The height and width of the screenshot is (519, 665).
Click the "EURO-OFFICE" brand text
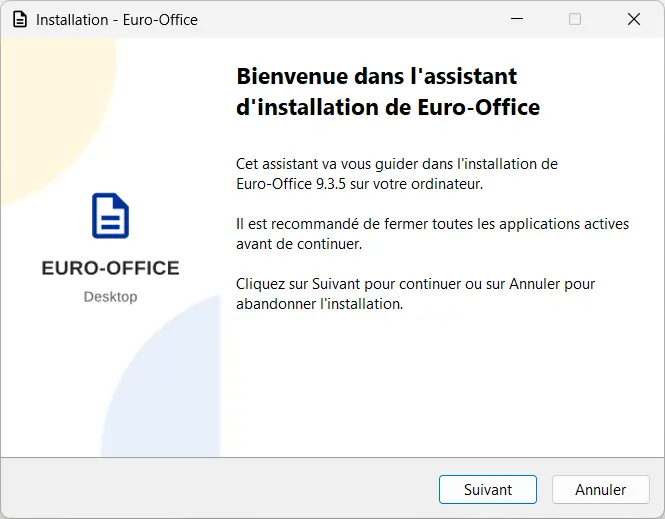(x=110, y=268)
